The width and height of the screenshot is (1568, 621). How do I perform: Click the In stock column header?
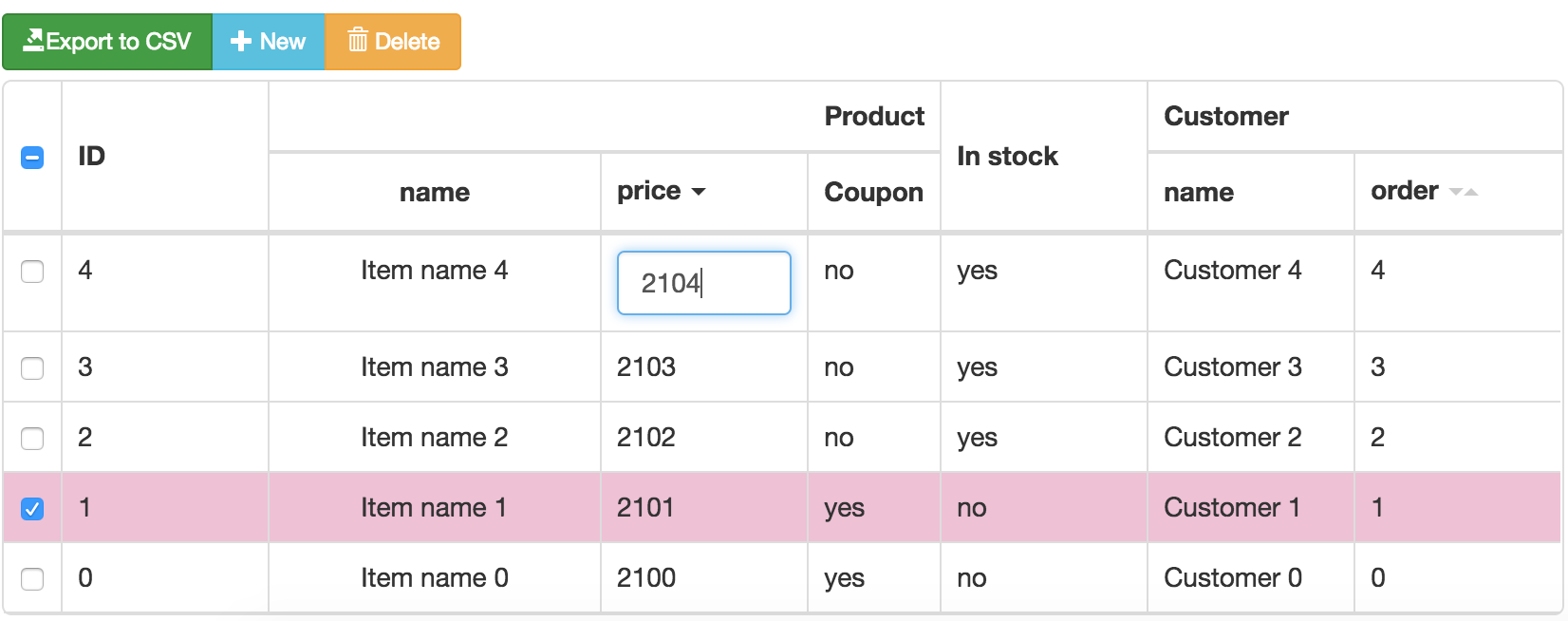1007,156
